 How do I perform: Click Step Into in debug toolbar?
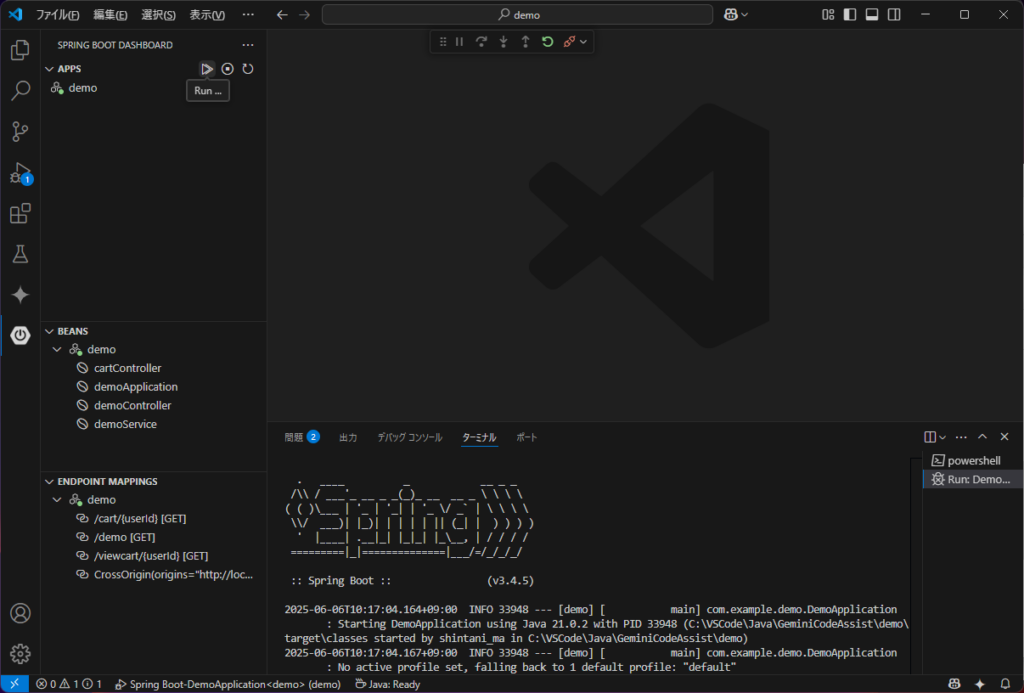504,42
